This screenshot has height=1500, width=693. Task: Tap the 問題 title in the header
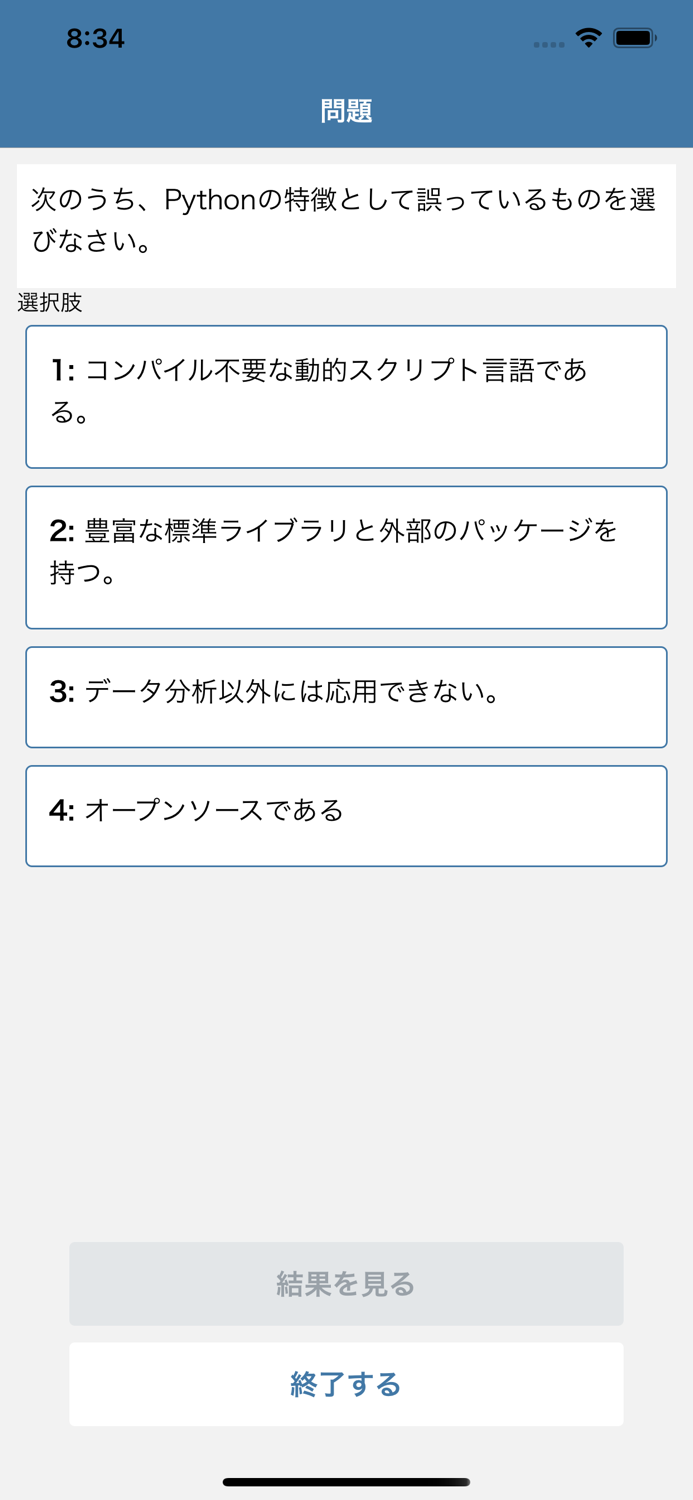coord(346,110)
